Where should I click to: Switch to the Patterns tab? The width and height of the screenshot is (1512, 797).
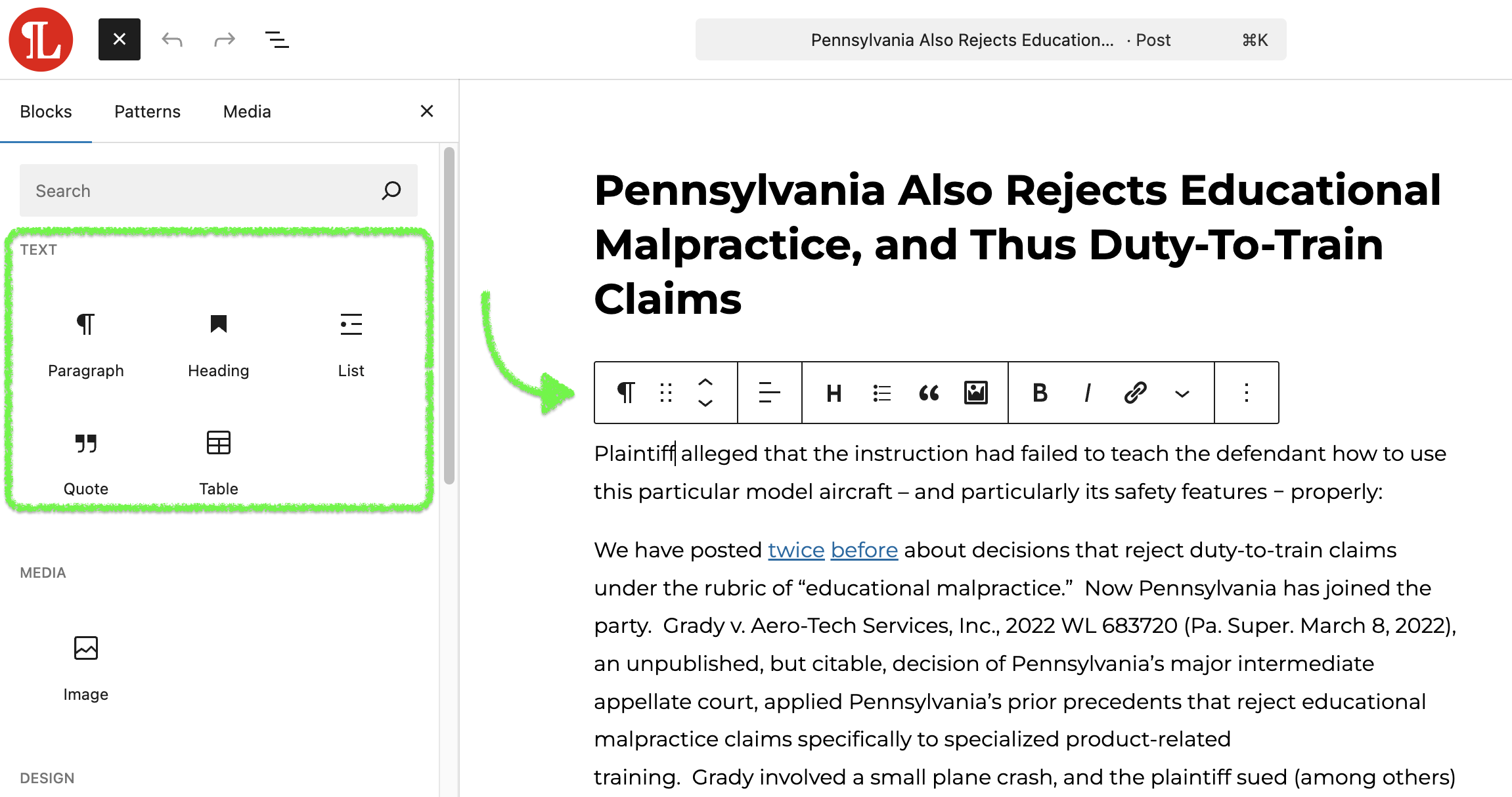pos(147,112)
